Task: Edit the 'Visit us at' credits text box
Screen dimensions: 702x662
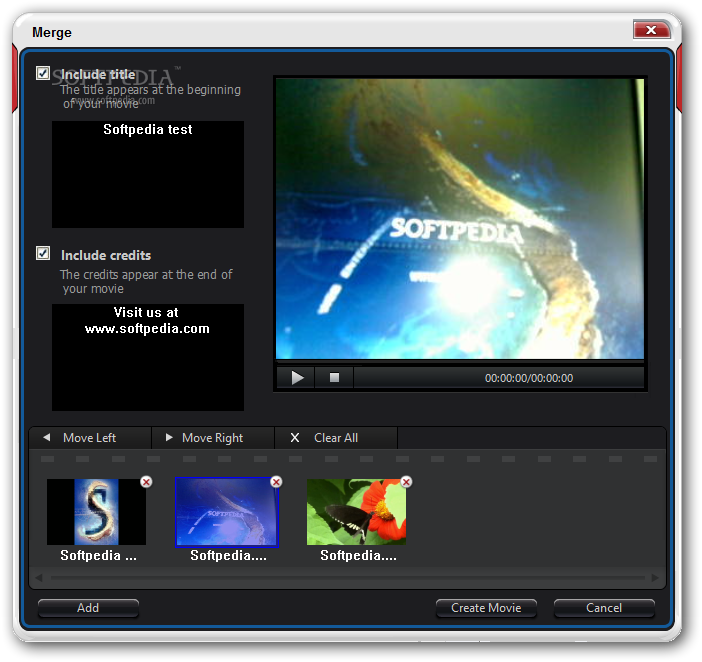Action: [x=148, y=357]
